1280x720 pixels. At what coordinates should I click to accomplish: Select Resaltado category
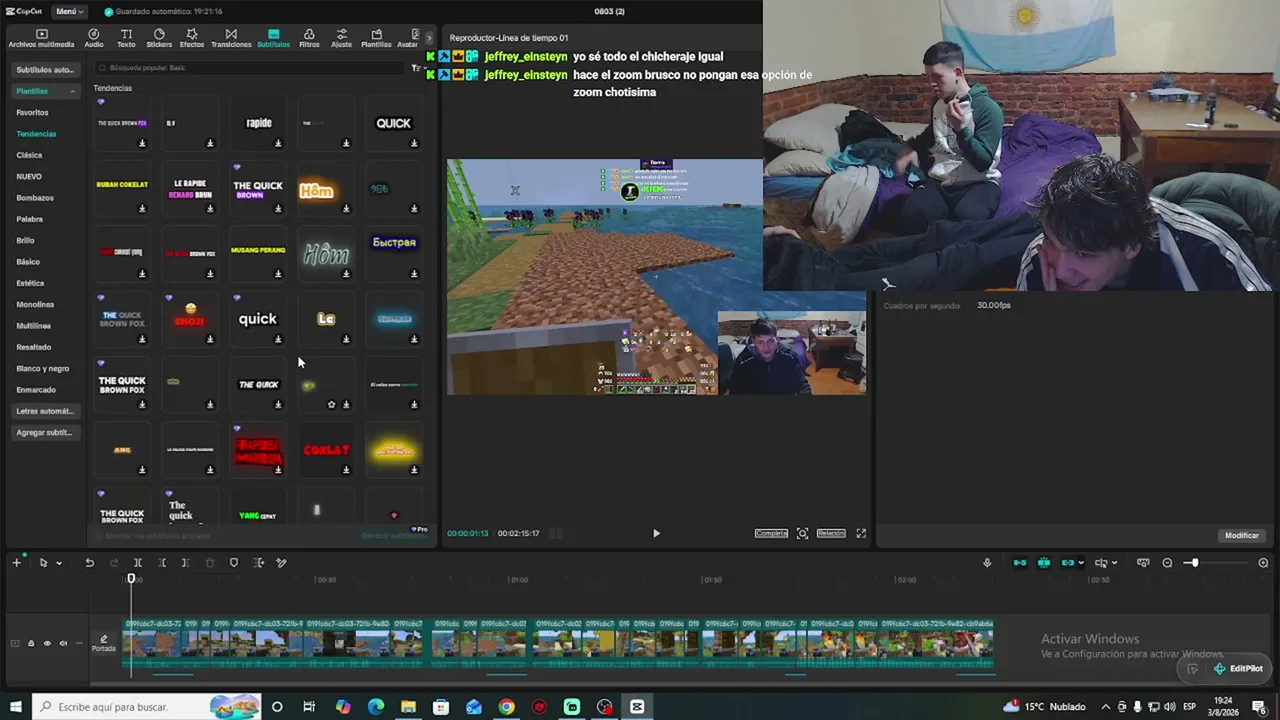33,347
